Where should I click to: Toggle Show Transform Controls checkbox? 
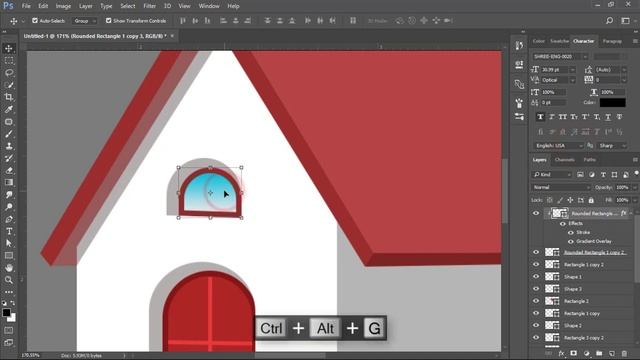(x=109, y=20)
